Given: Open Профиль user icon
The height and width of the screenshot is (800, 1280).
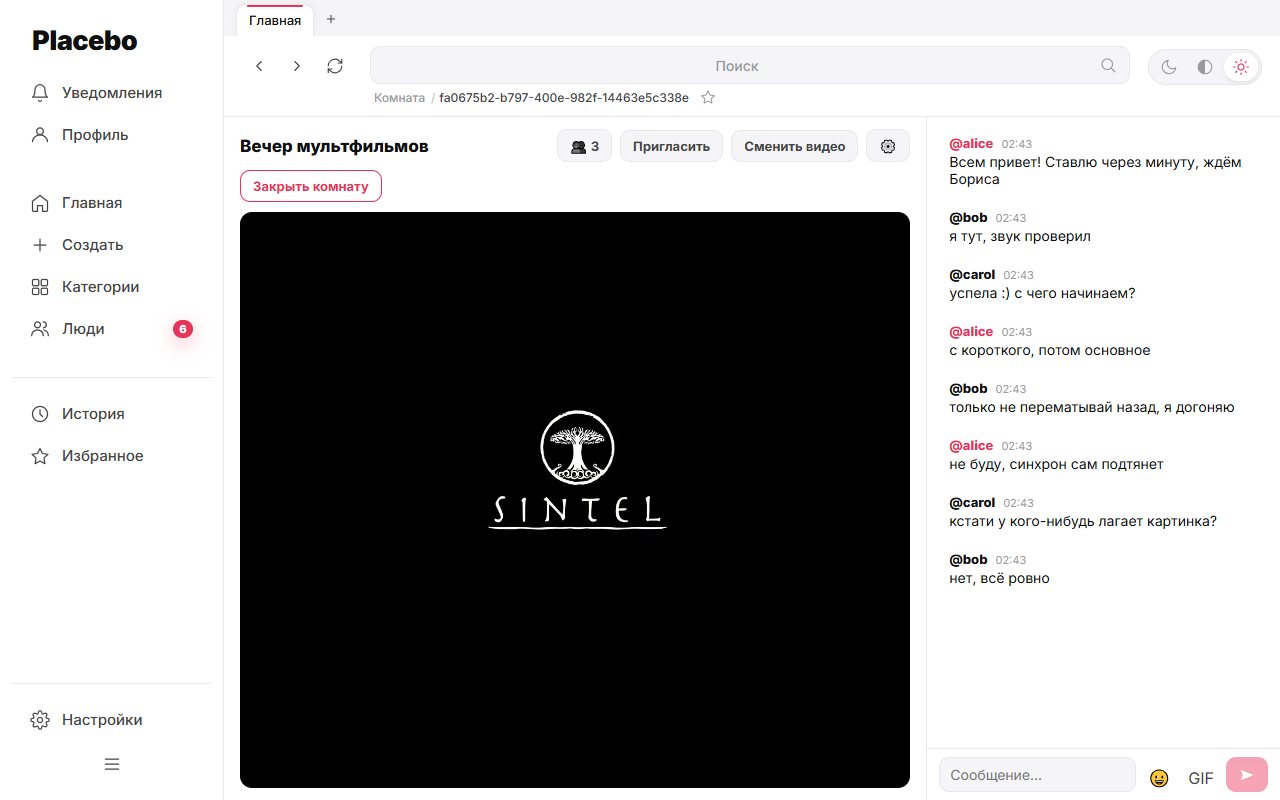Looking at the screenshot, I should coord(40,135).
